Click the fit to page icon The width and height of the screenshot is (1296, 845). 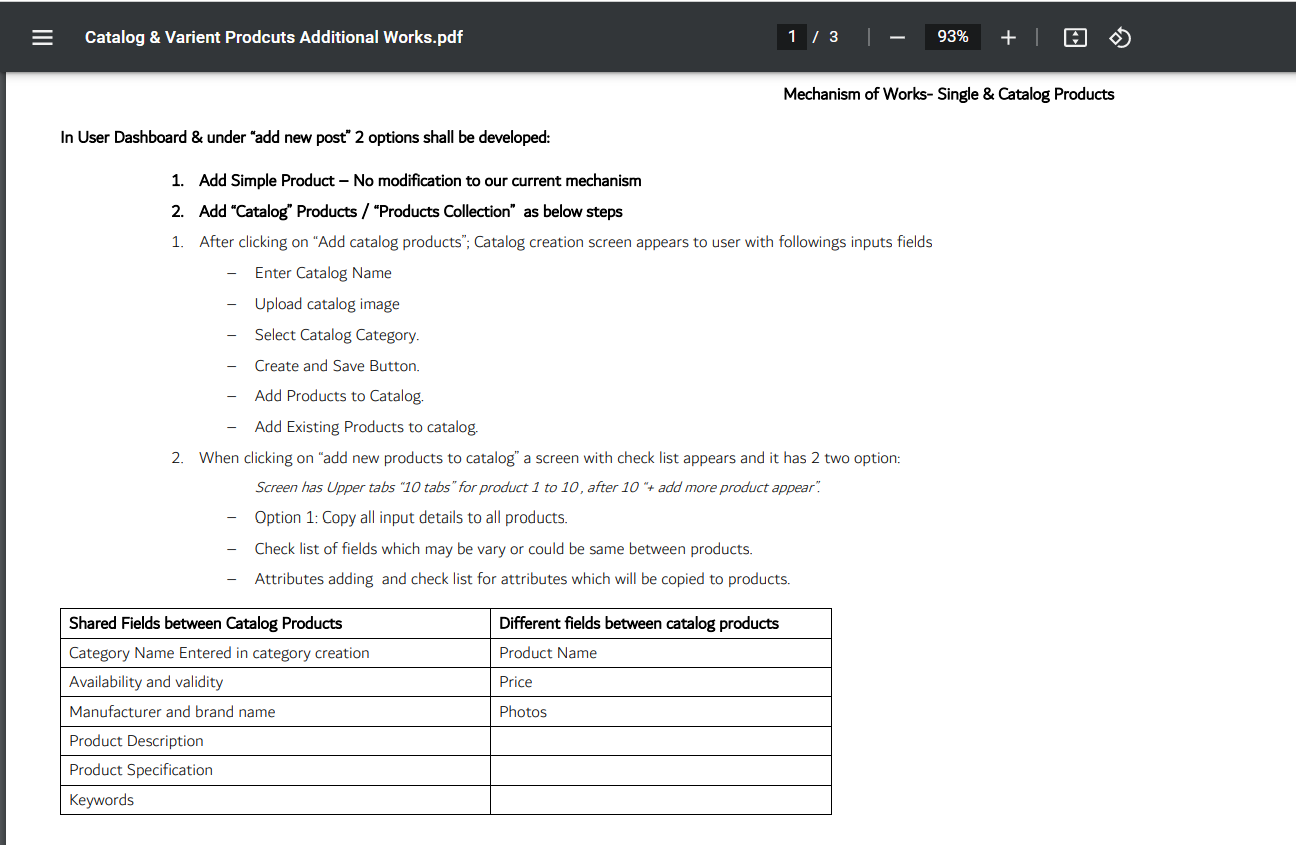tap(1075, 37)
